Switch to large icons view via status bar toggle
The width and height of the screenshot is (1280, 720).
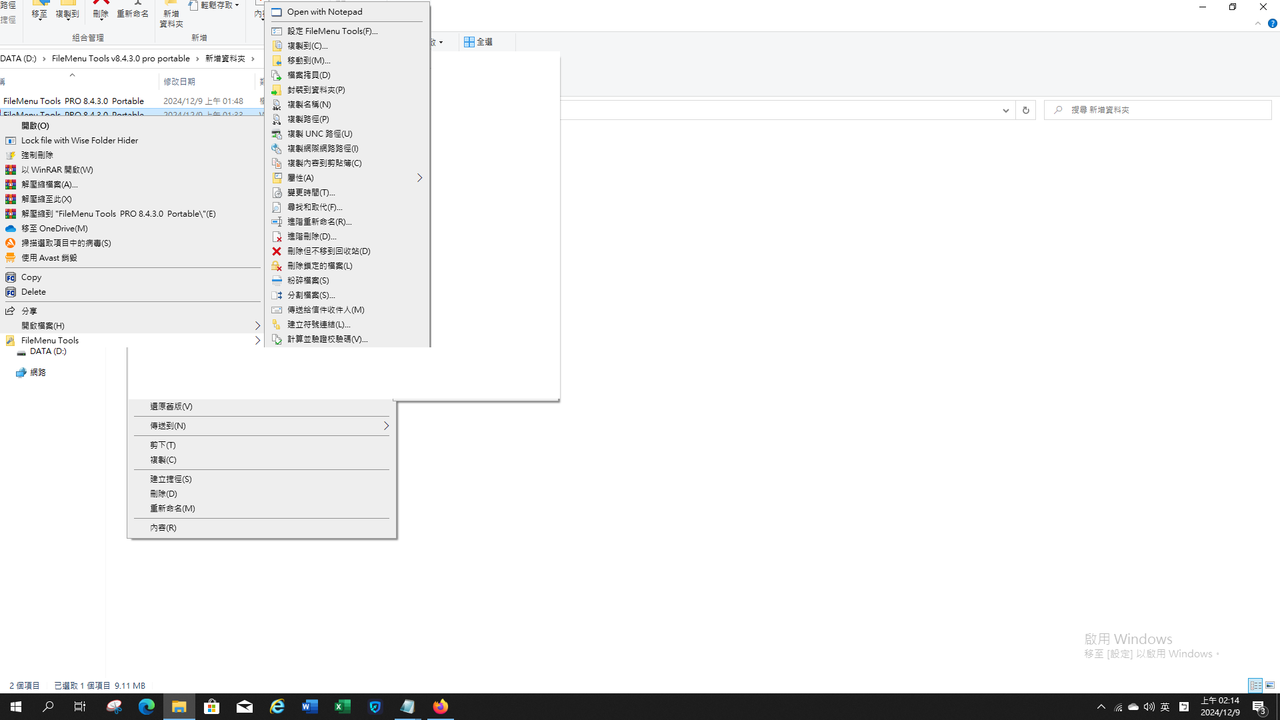point(1270,685)
